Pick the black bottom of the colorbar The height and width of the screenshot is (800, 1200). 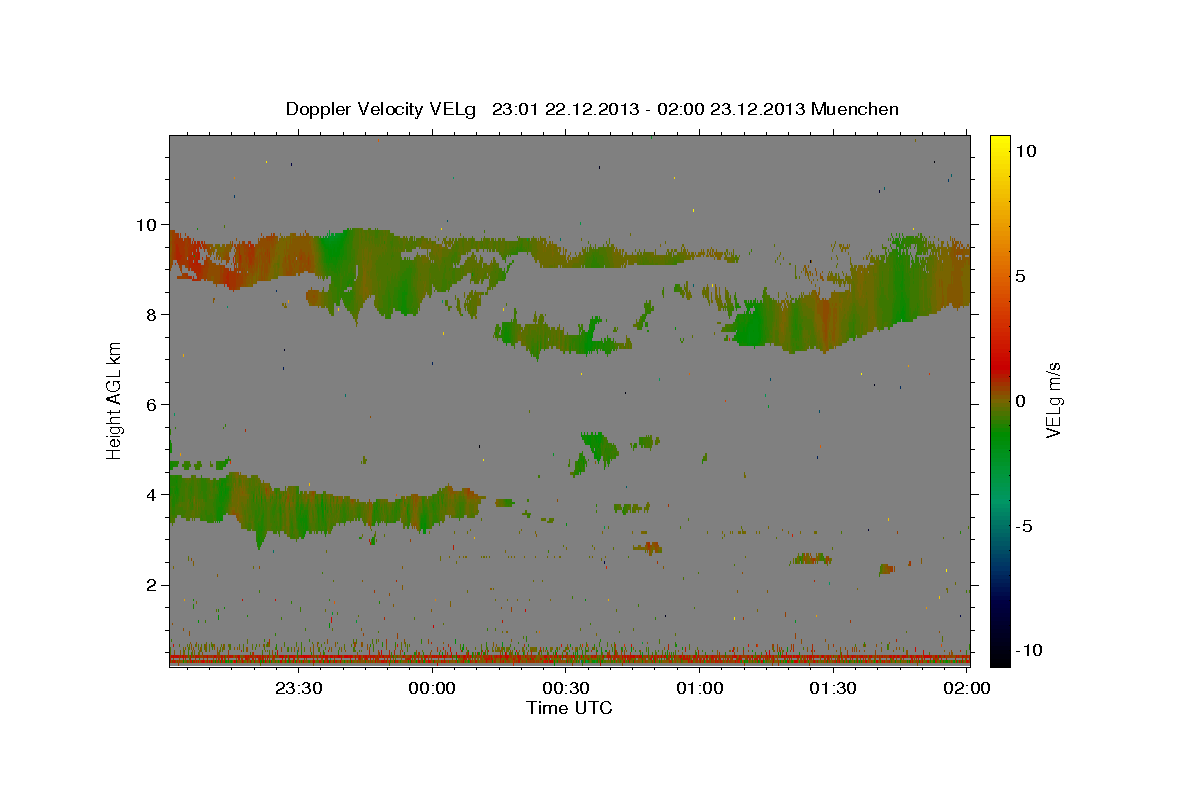click(x=999, y=655)
